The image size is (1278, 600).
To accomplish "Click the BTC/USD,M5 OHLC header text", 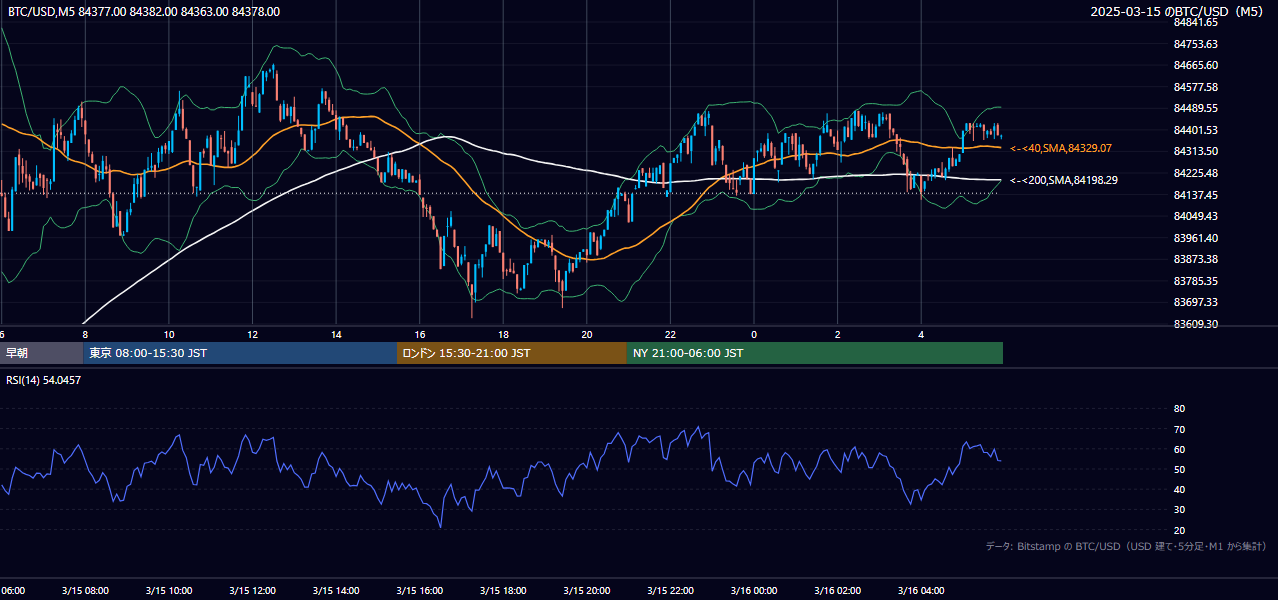I will tap(144, 12).
